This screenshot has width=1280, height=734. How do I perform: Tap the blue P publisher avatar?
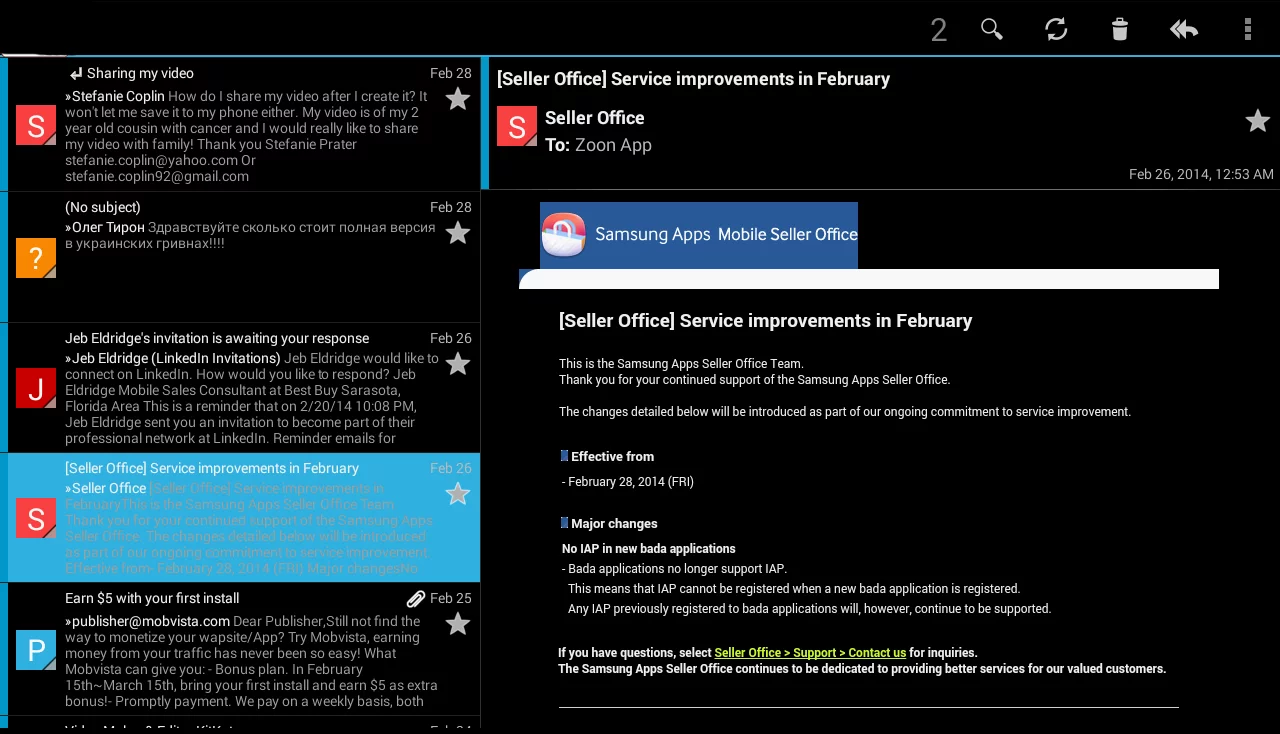(x=36, y=650)
